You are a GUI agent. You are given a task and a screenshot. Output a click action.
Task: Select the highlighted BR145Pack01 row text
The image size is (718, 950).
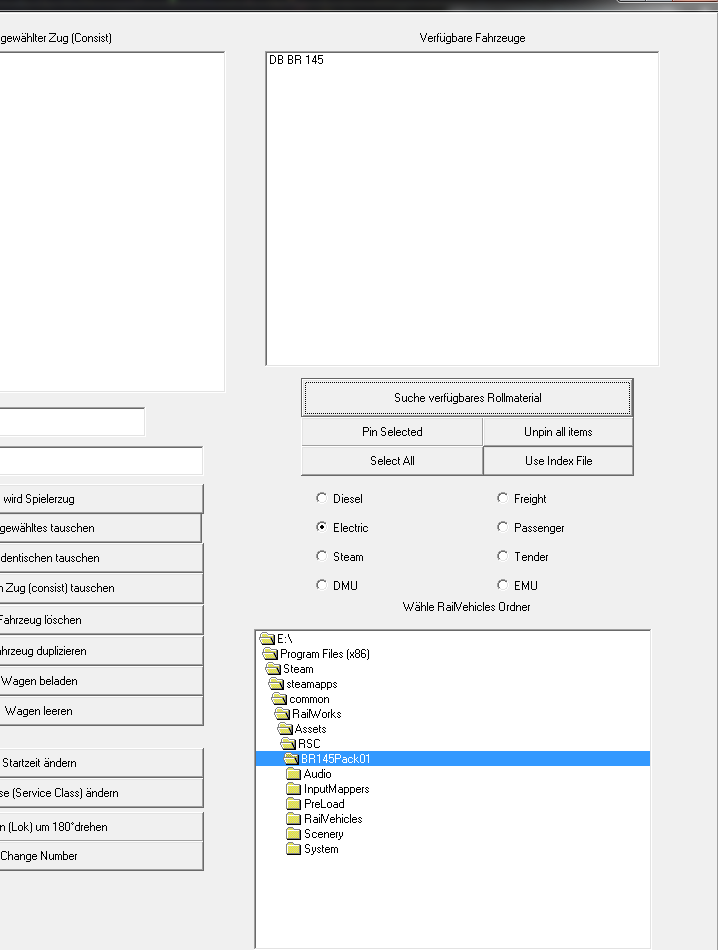(x=336, y=759)
